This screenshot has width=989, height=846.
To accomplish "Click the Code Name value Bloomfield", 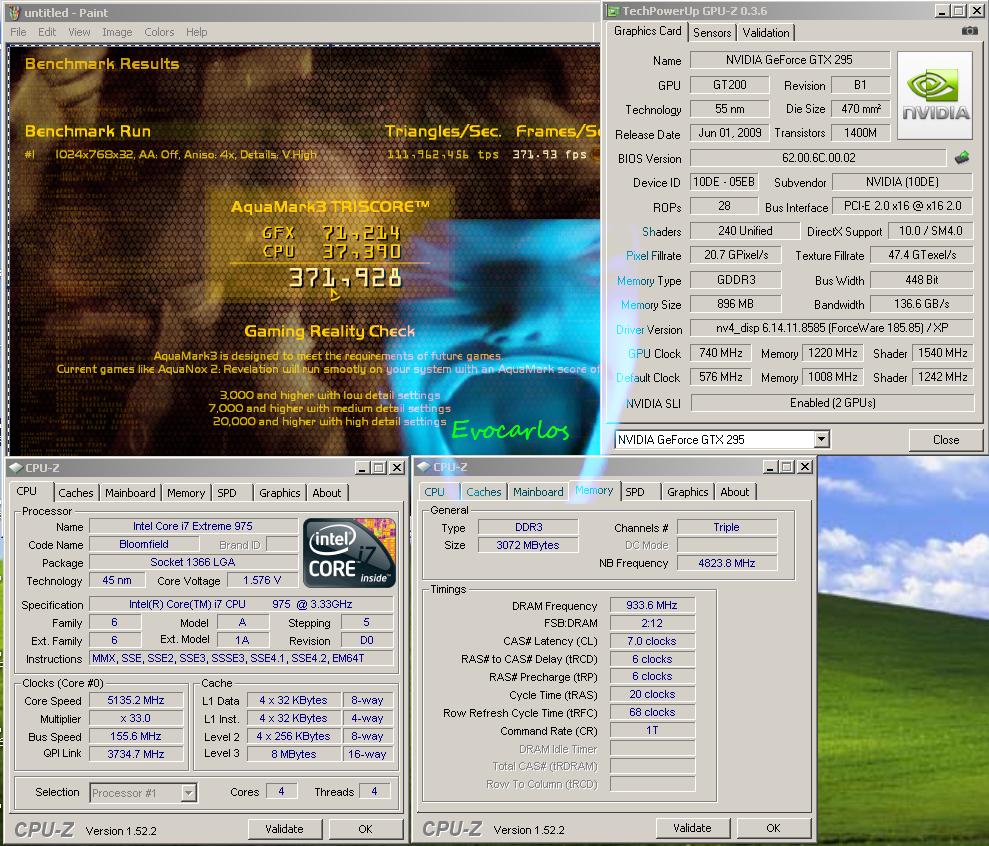I will click(144, 544).
